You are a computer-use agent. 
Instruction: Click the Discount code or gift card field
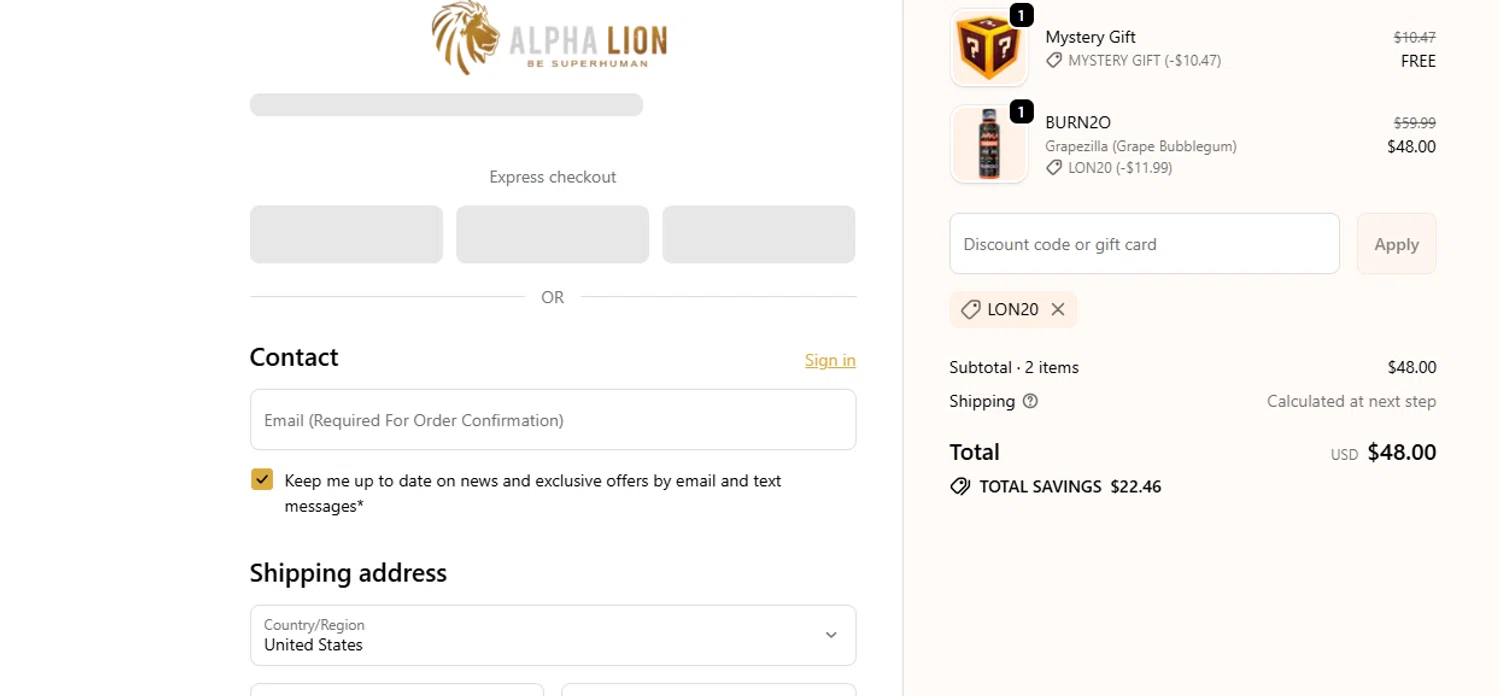click(1143, 244)
